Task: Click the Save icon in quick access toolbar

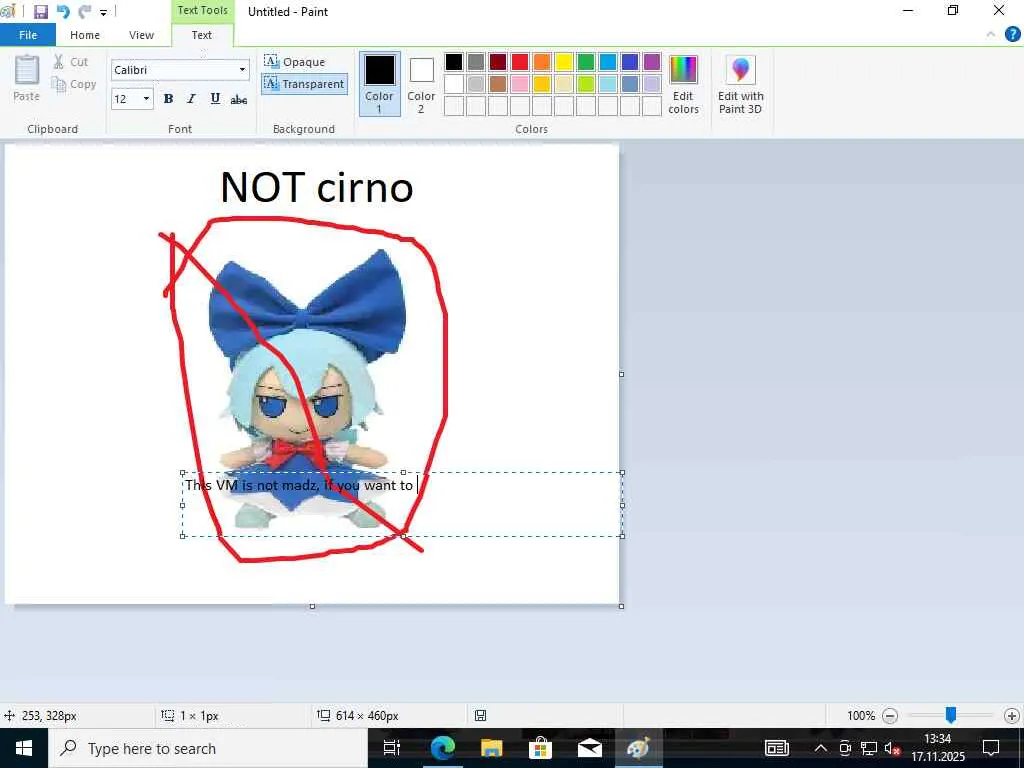Action: [40, 11]
